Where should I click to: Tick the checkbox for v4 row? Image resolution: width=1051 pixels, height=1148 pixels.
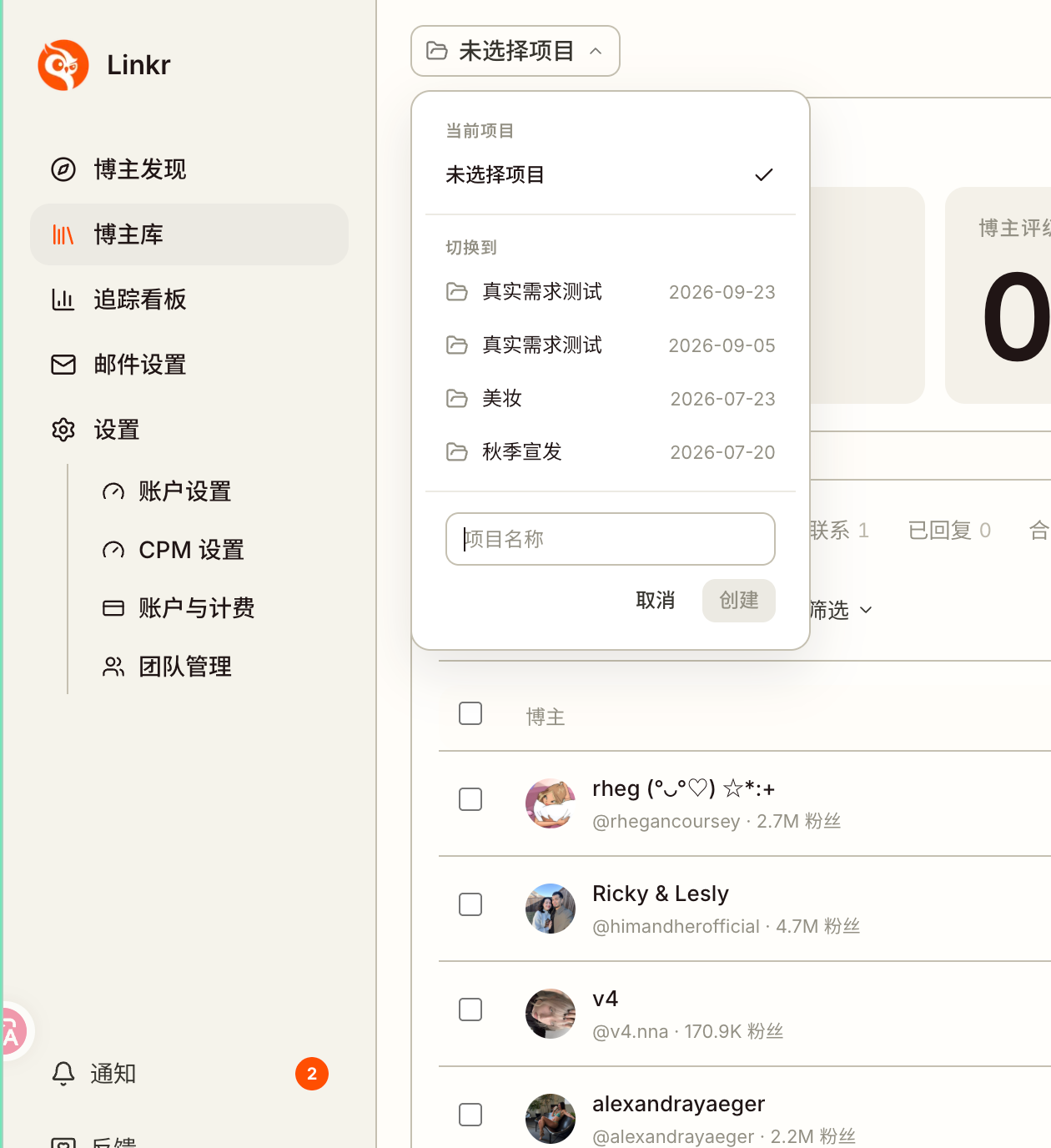[470, 1010]
